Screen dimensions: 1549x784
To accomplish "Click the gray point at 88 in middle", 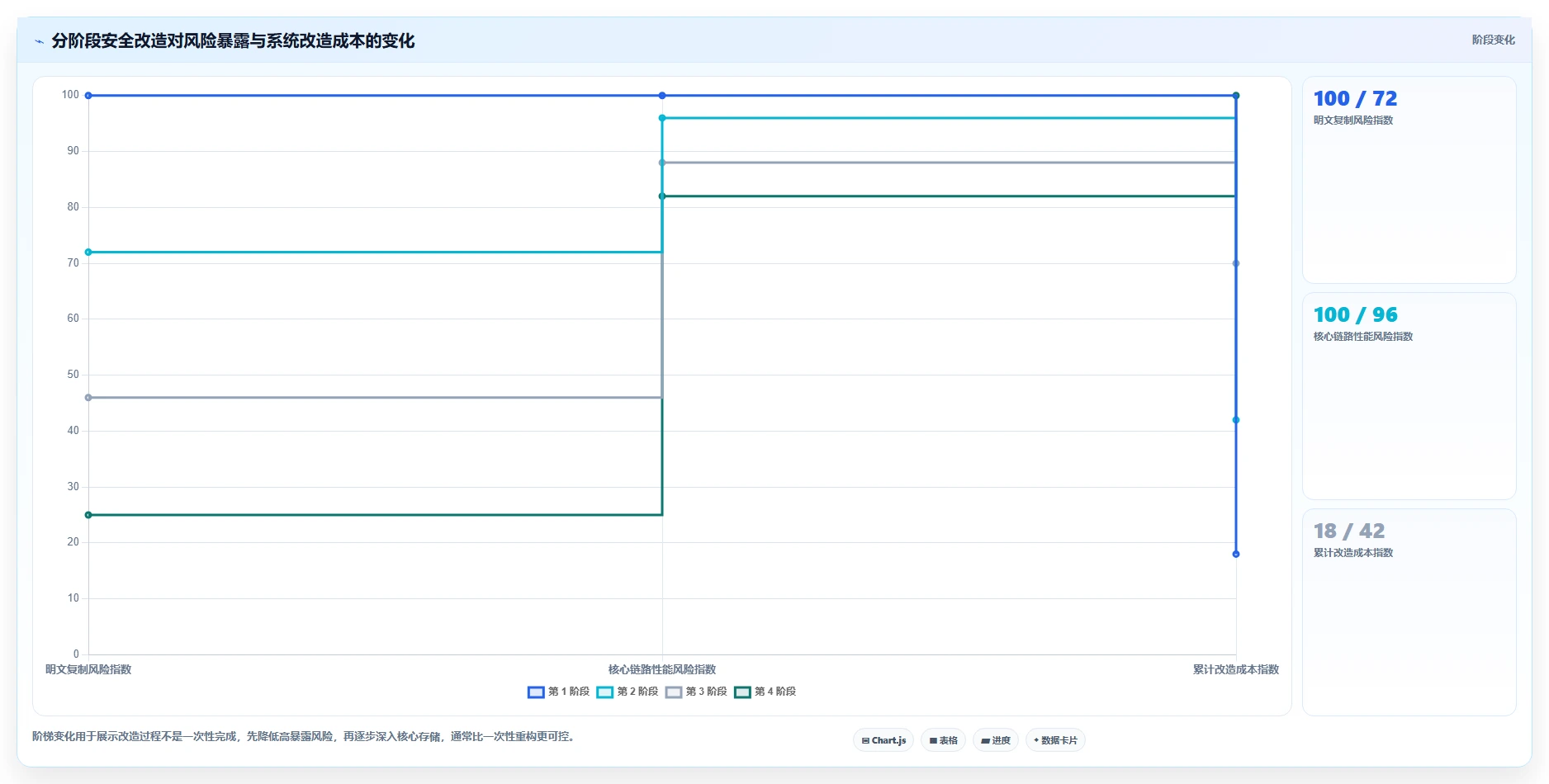I will coord(662,163).
